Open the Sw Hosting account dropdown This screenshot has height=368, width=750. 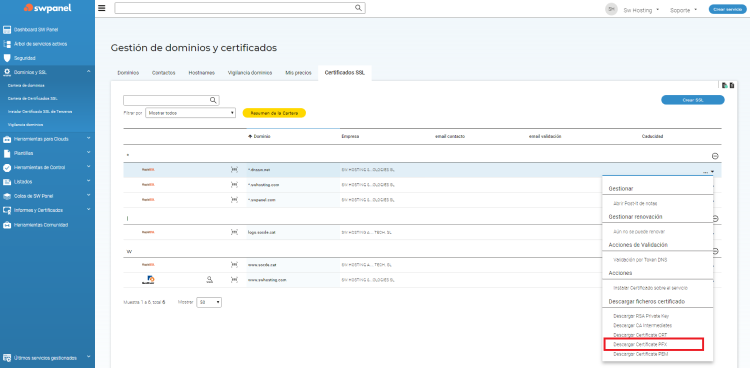click(x=641, y=10)
